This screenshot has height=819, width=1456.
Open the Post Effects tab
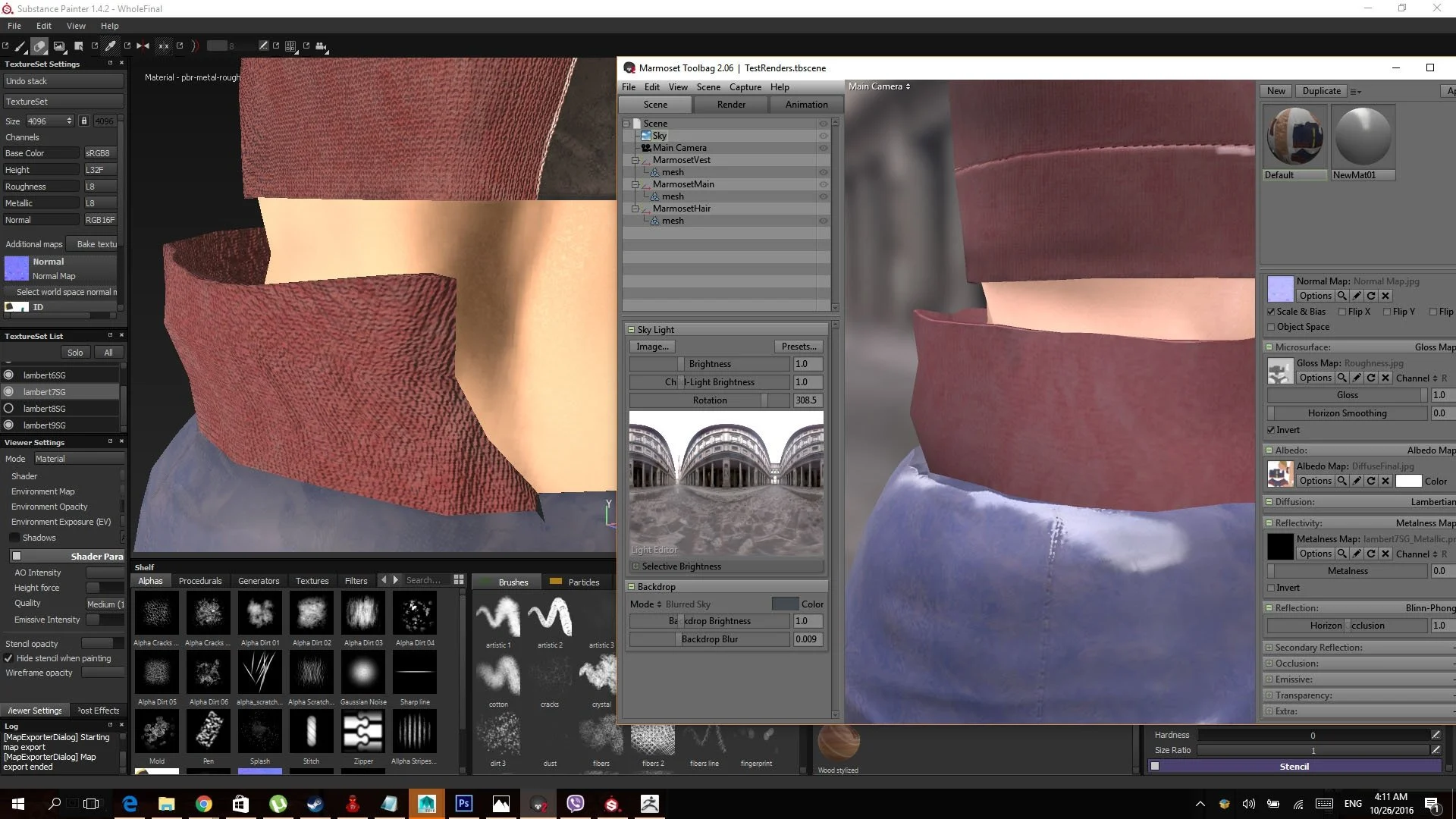pos(99,711)
